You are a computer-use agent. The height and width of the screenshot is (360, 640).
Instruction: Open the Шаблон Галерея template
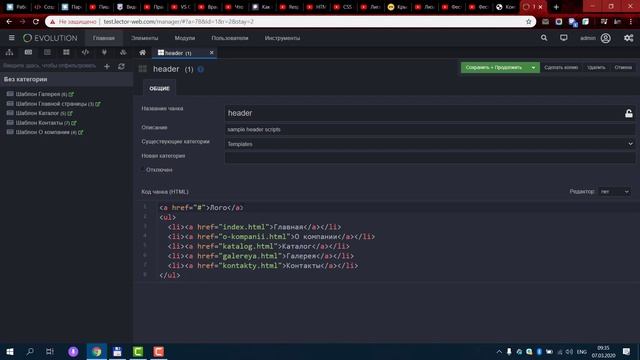[38, 94]
